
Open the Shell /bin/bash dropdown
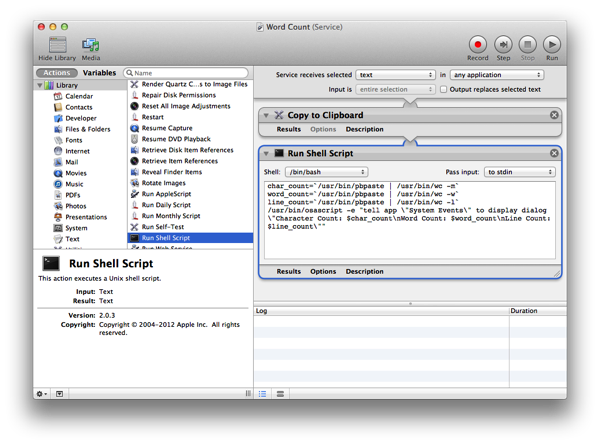point(327,172)
